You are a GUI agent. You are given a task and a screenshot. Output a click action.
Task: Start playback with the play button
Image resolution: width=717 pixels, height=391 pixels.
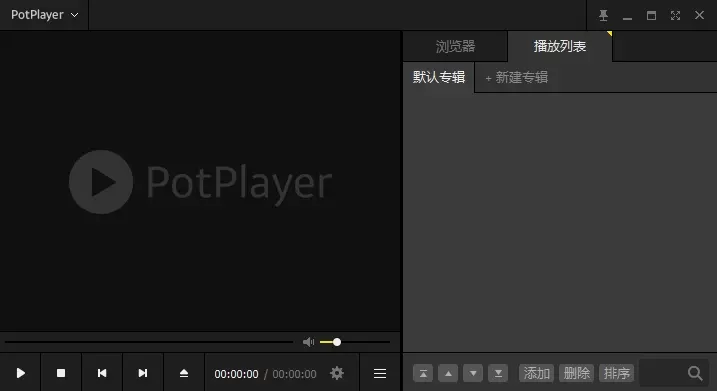click(21, 373)
